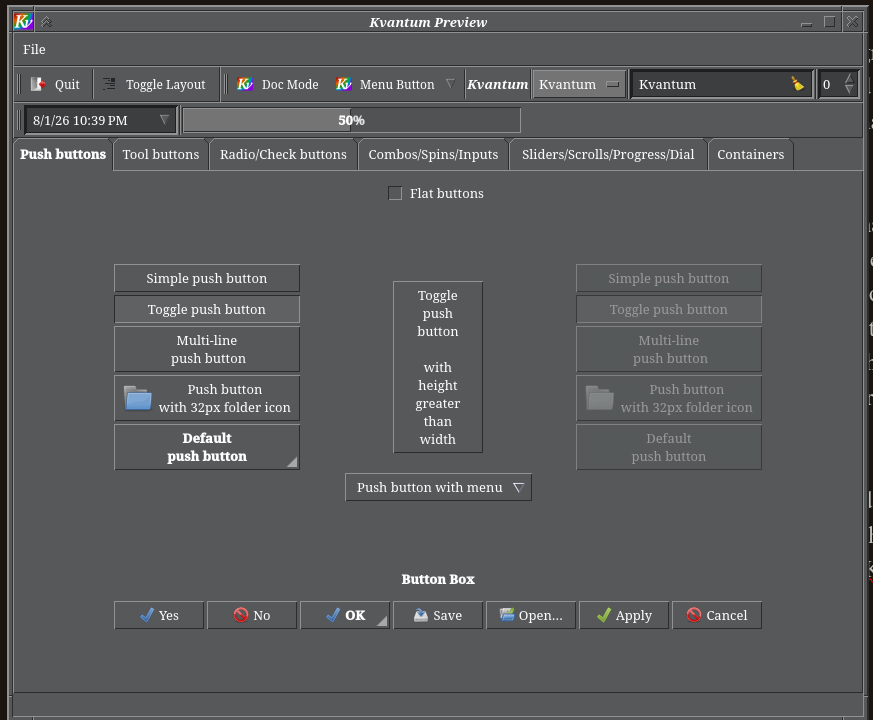
Task: Click the Doc Mode Kvantum icon
Action: pos(245,84)
